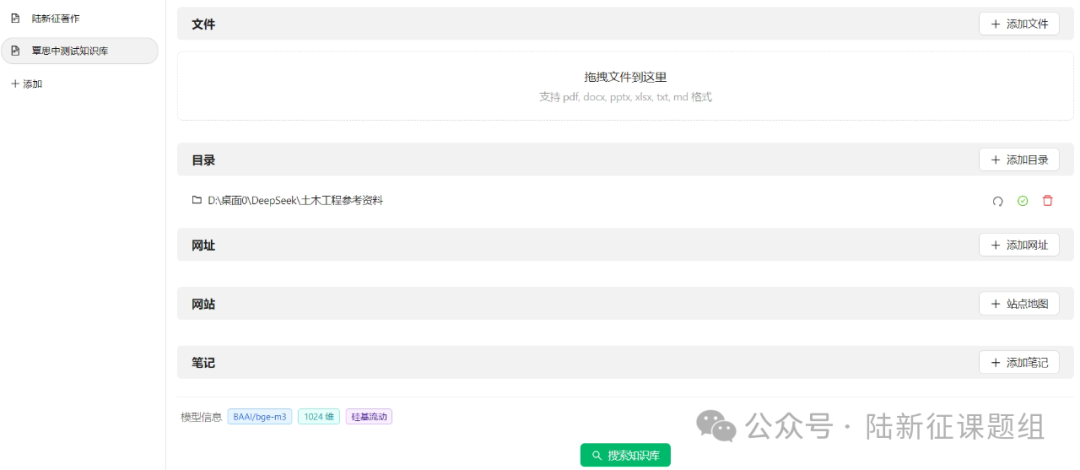The image size is (1080, 470).
Task: Click 添加 in the sidebar to add a knowledge base
Action: pyautogui.click(x=26, y=84)
